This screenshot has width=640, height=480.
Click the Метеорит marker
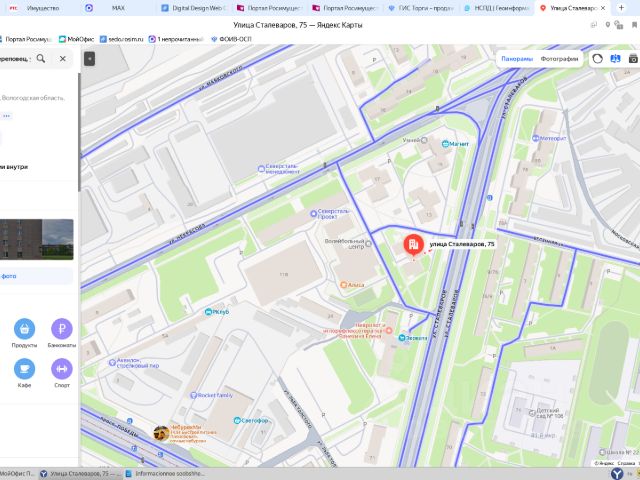coord(536,138)
